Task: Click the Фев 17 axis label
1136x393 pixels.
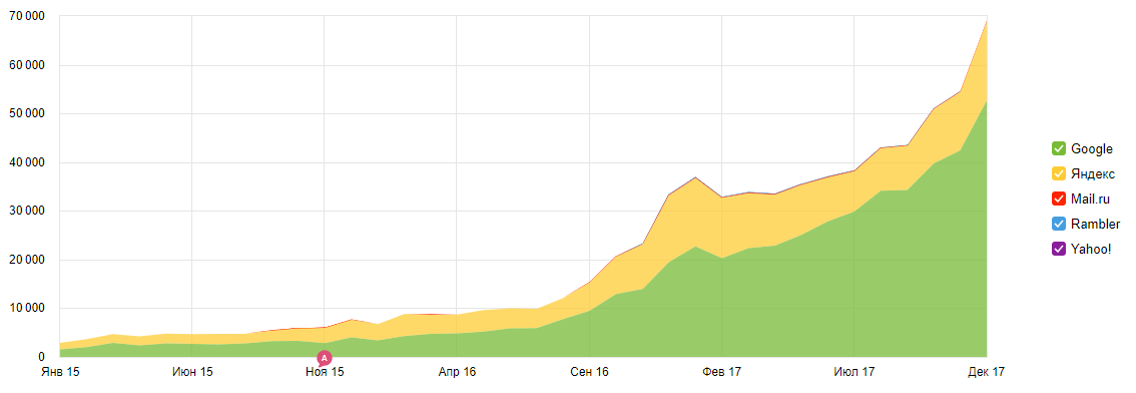Action: pos(722,372)
